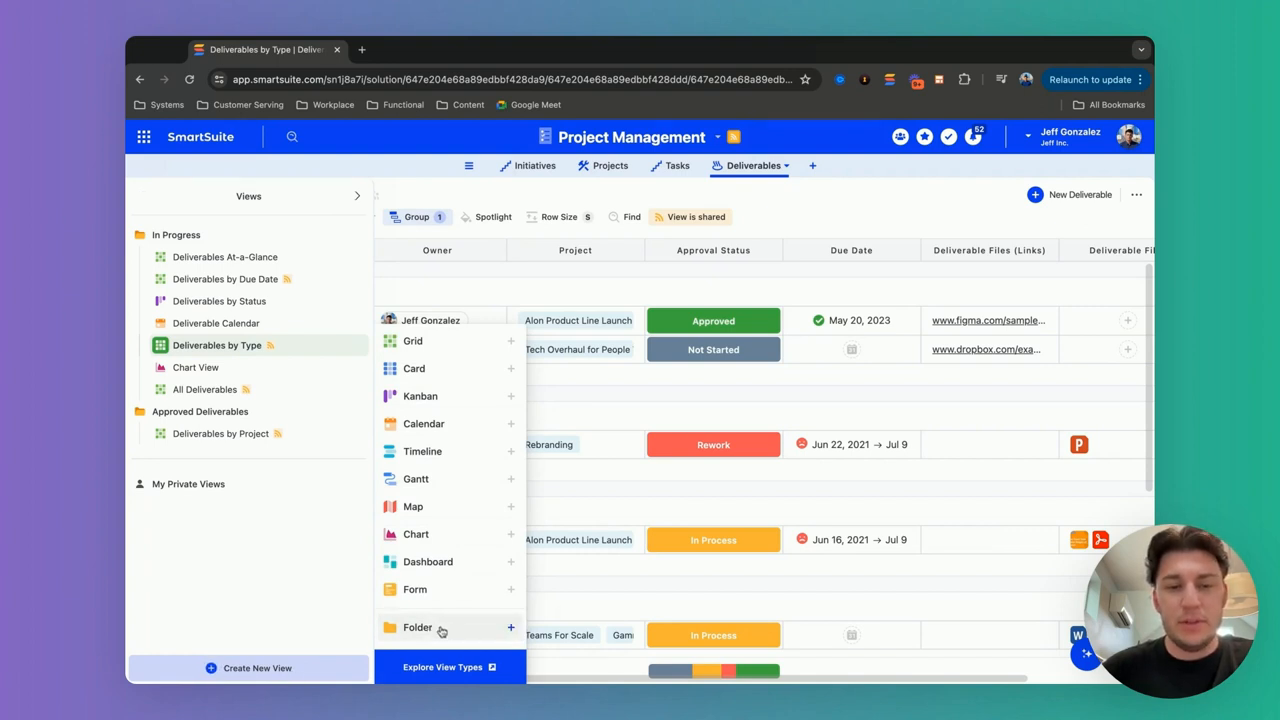Open Chart View in sidebar
The width and height of the screenshot is (1280, 720).
tap(195, 367)
